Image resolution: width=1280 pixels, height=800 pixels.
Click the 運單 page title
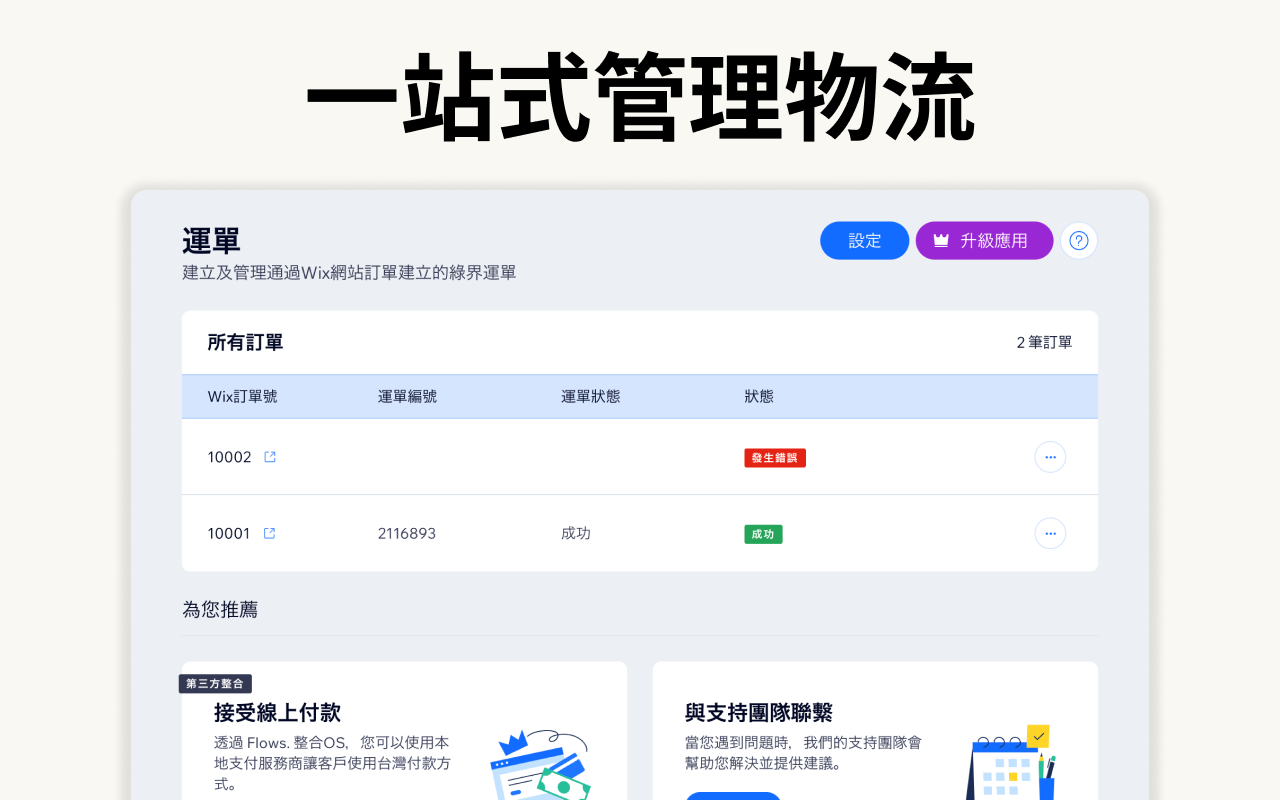211,241
